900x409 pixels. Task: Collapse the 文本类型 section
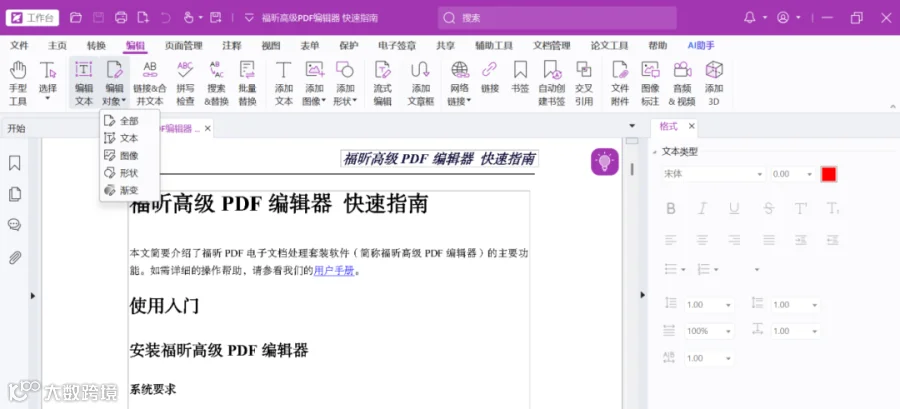coord(654,152)
